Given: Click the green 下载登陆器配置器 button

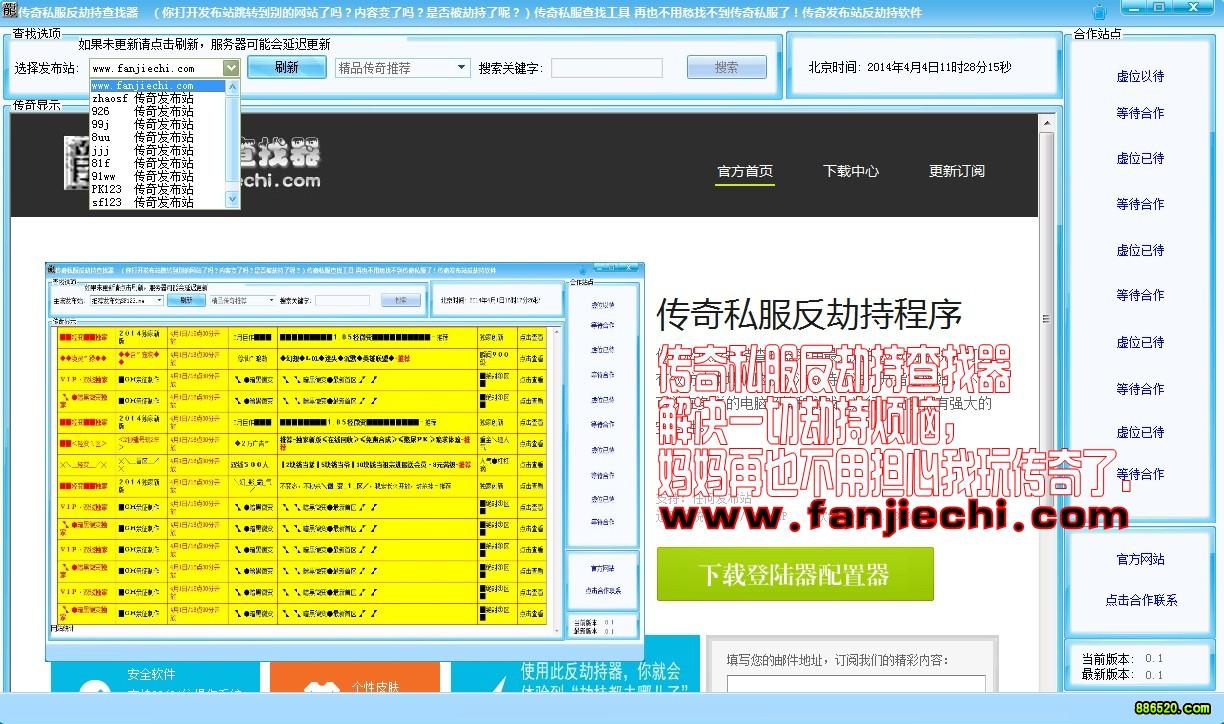Looking at the screenshot, I should [x=795, y=574].
